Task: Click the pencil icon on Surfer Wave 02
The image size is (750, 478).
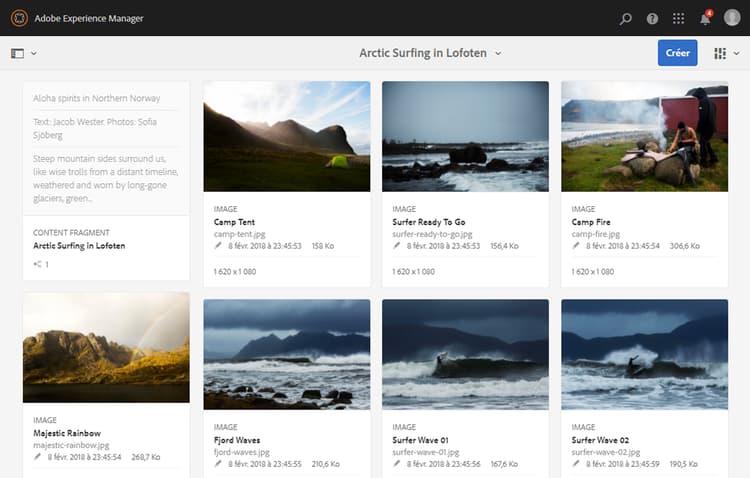Action: click(x=576, y=464)
